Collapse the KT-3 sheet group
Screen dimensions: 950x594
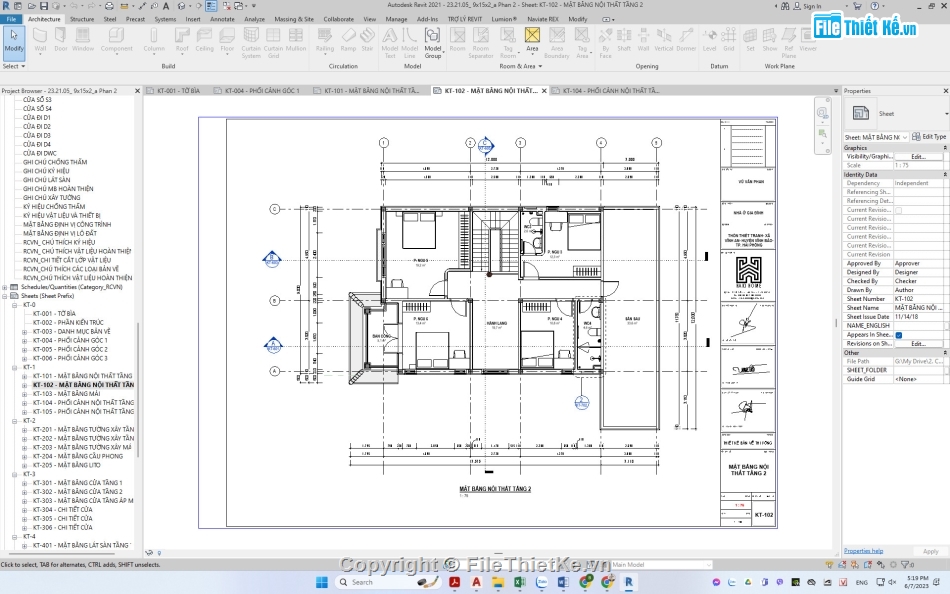[x=15, y=474]
